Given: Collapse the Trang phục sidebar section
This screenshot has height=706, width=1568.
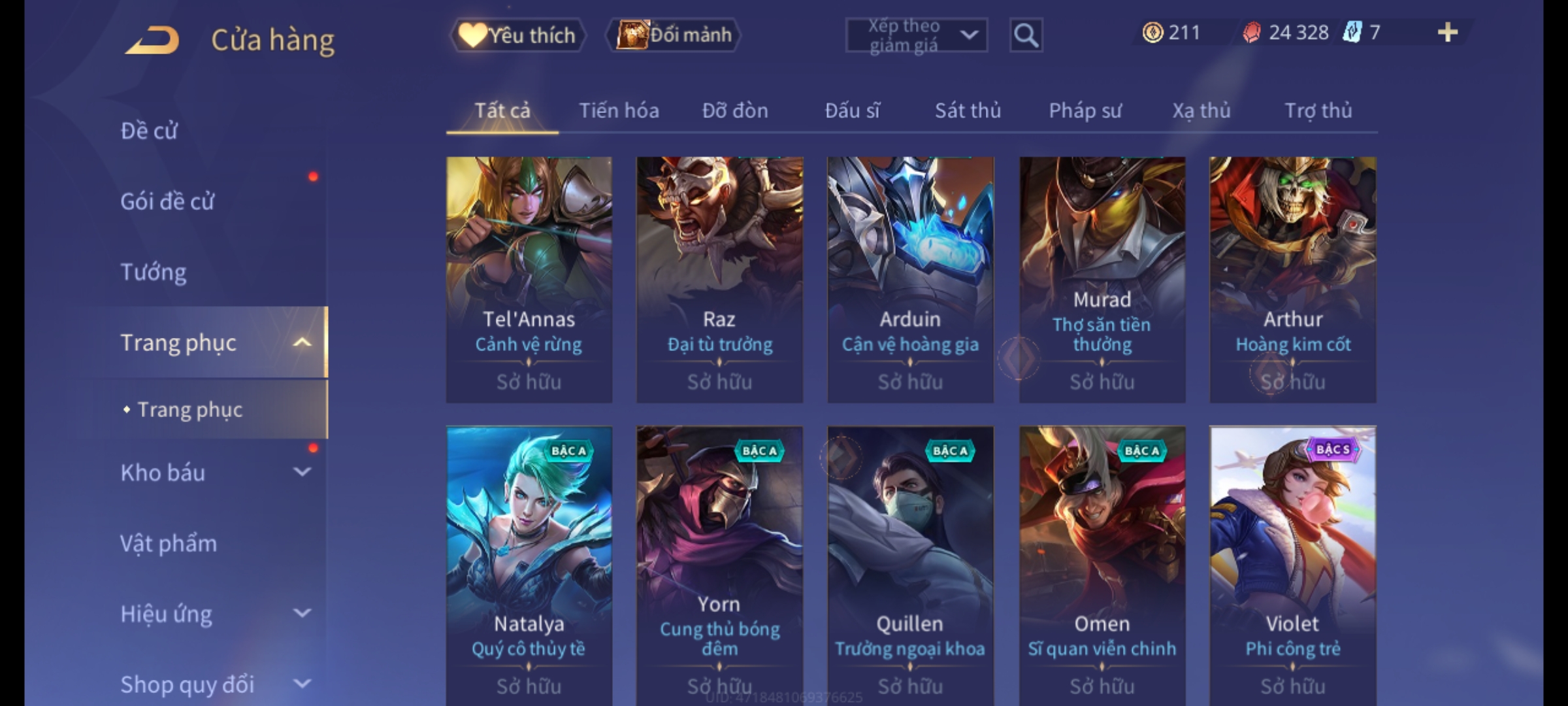Looking at the screenshot, I should [x=302, y=343].
